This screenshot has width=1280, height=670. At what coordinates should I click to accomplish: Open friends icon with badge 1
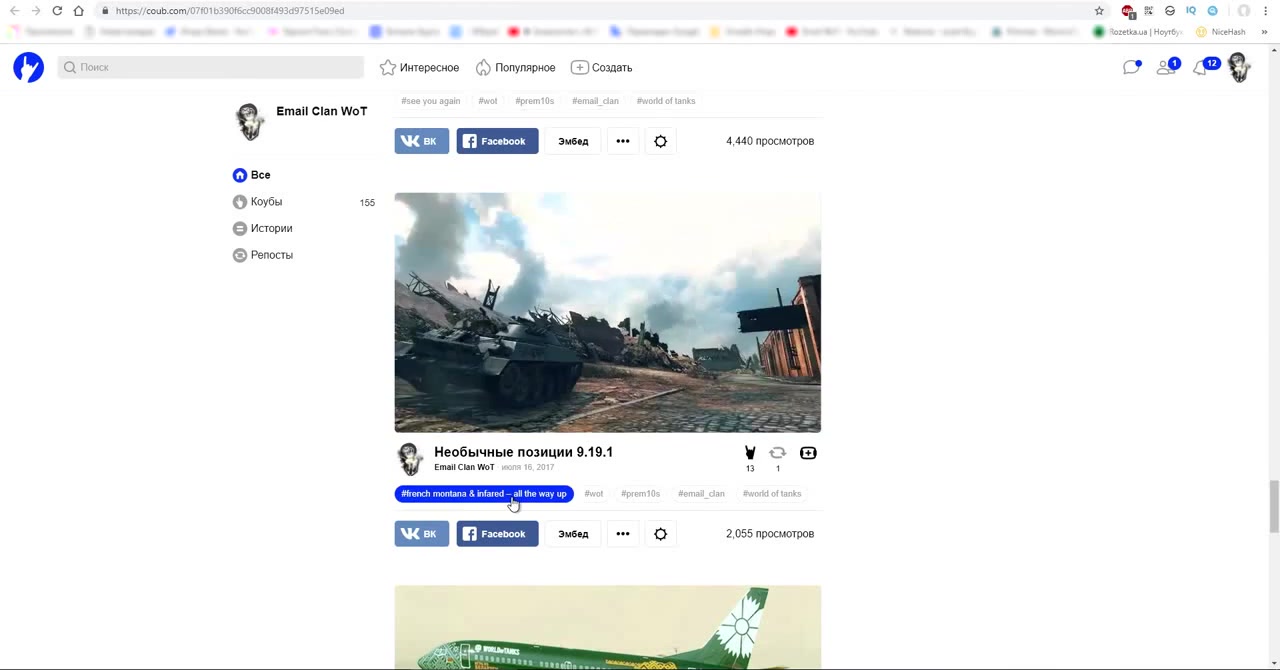coord(1165,67)
